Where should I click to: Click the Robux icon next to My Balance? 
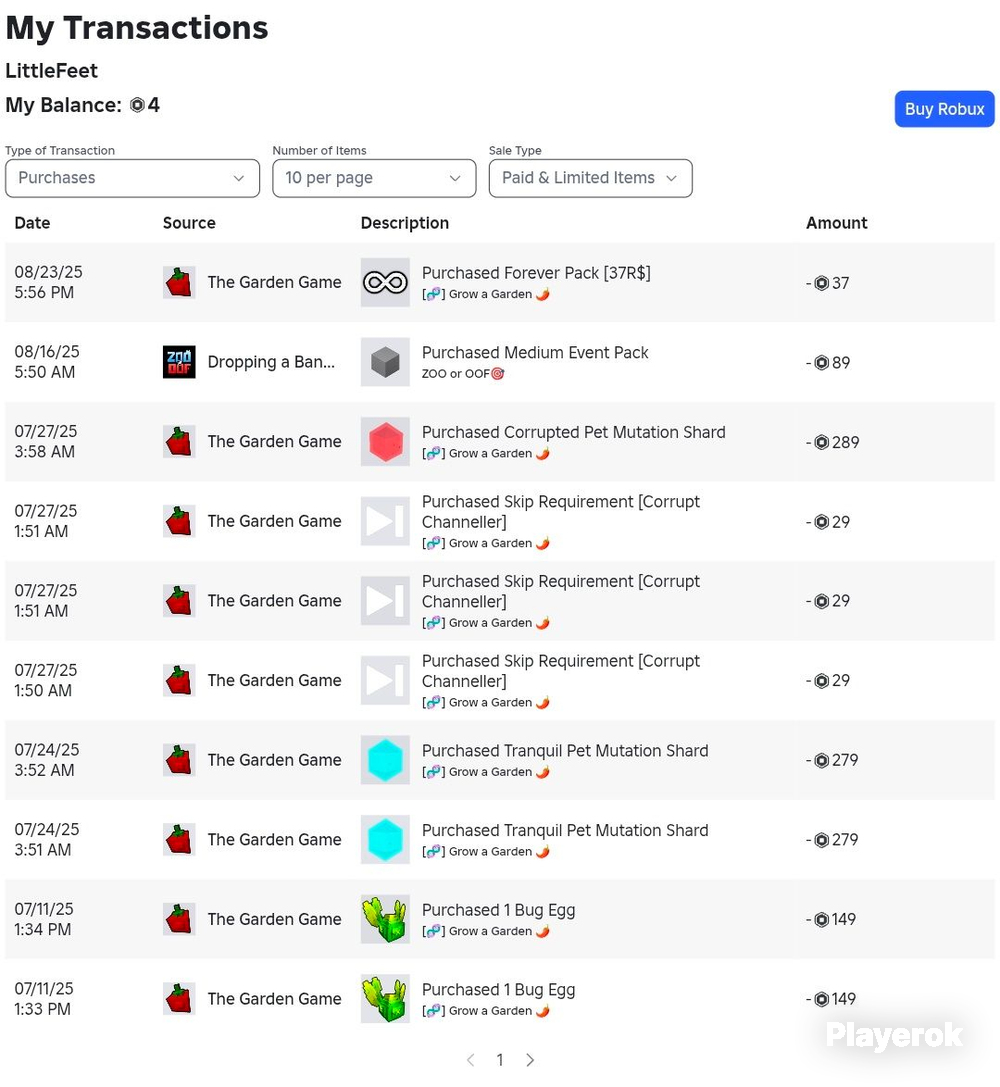tap(137, 105)
